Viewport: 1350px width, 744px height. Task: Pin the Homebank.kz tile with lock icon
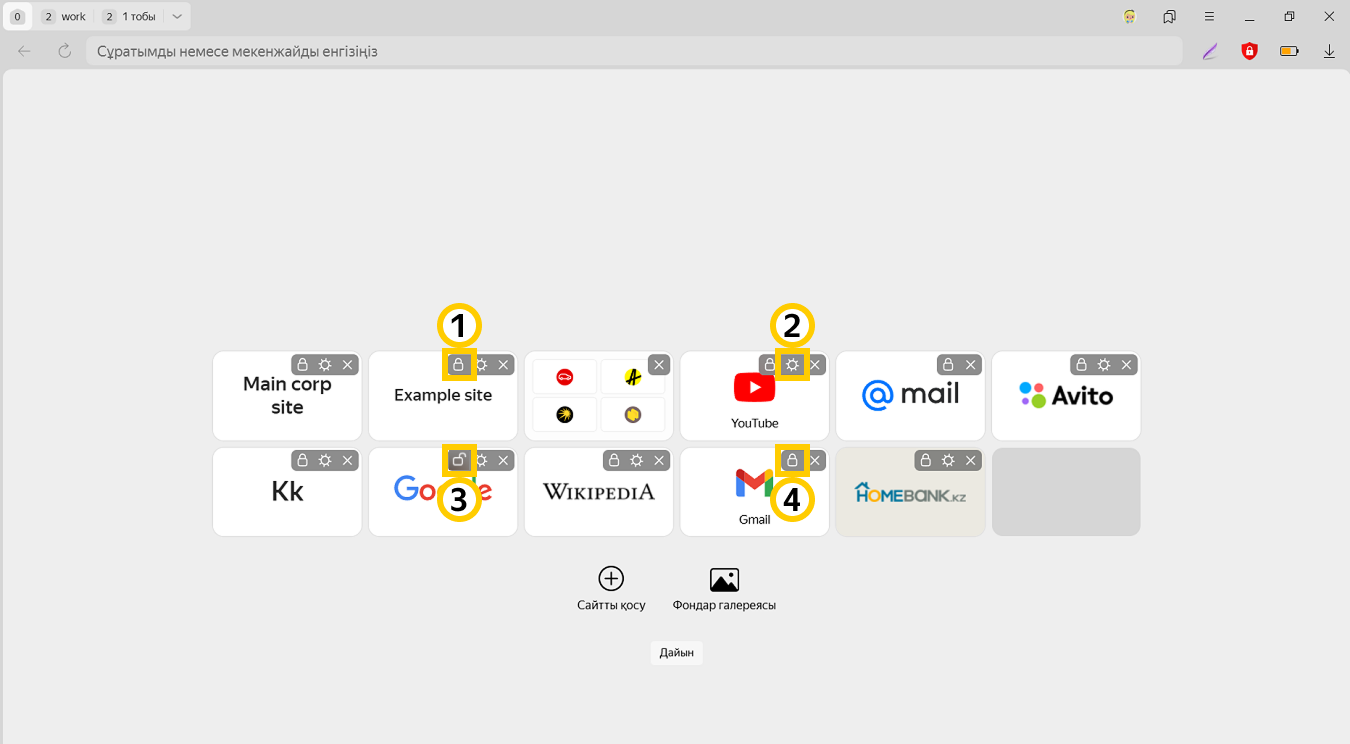coord(925,461)
